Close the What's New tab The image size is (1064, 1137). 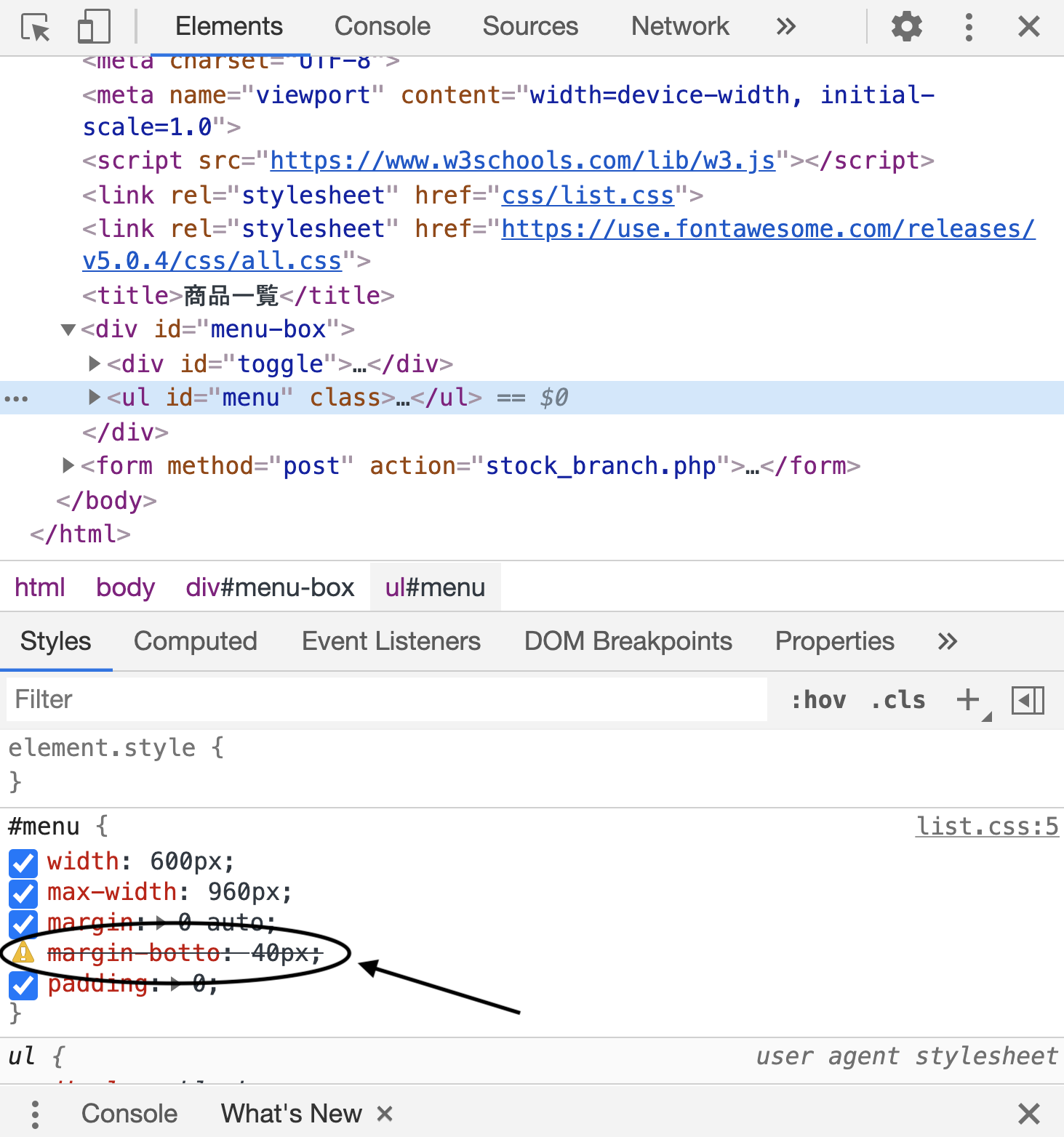point(385,1114)
